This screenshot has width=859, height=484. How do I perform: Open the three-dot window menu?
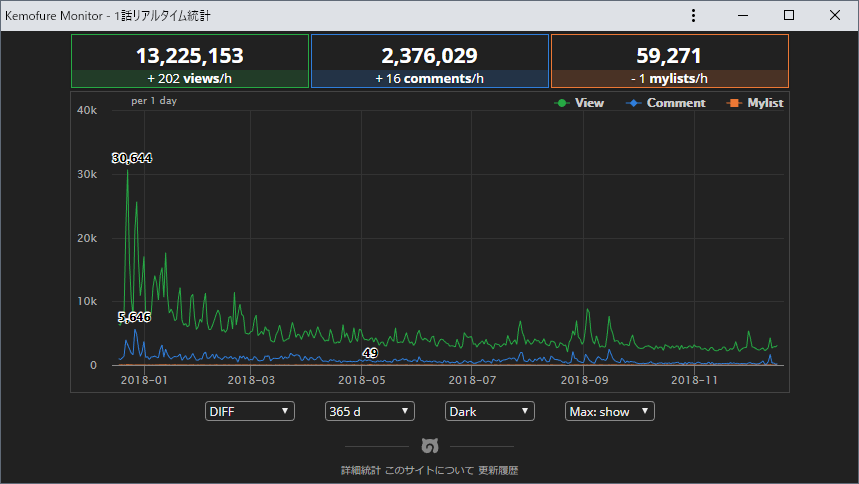coord(693,15)
